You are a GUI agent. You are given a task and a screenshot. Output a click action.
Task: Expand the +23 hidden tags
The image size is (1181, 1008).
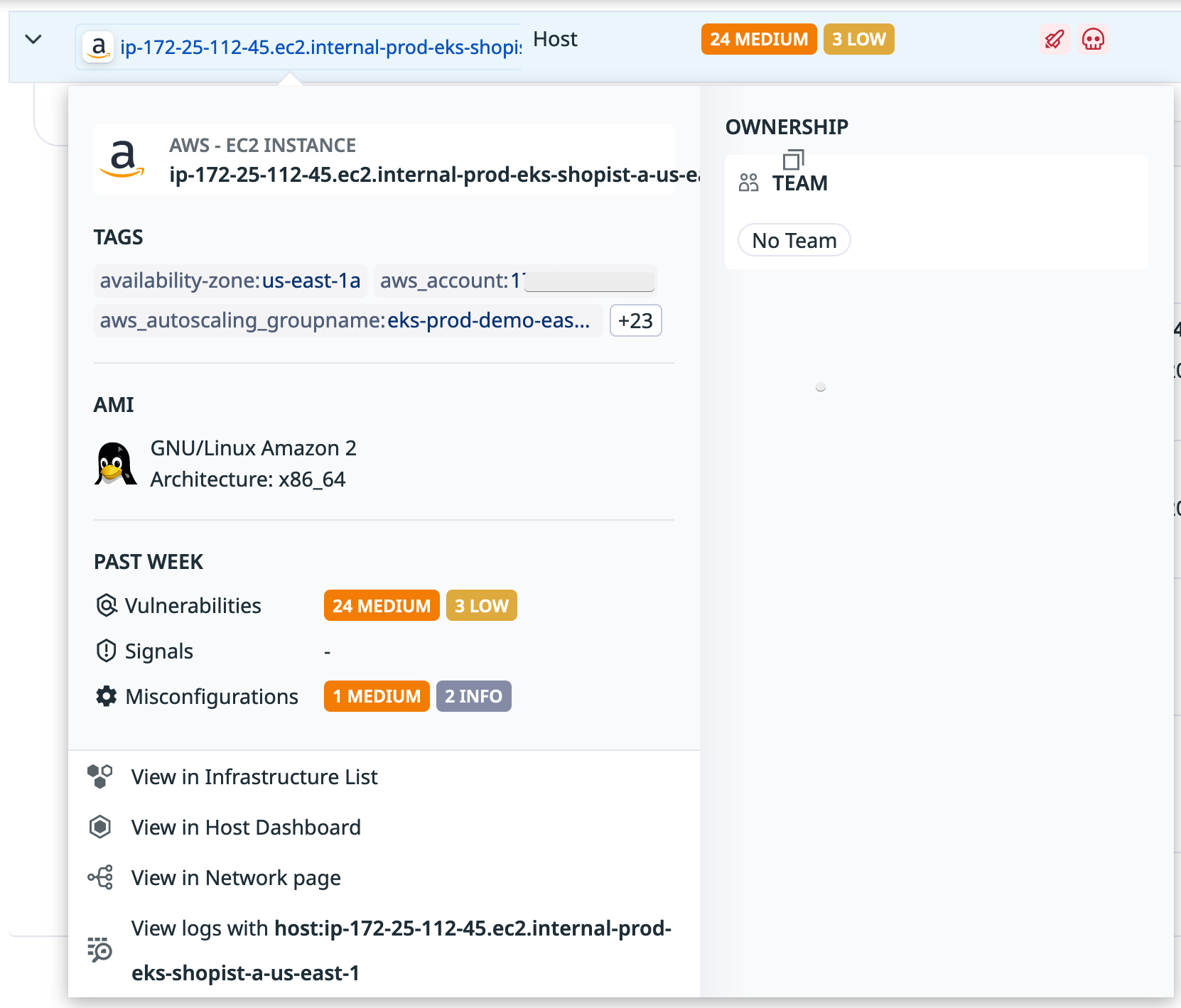[635, 320]
